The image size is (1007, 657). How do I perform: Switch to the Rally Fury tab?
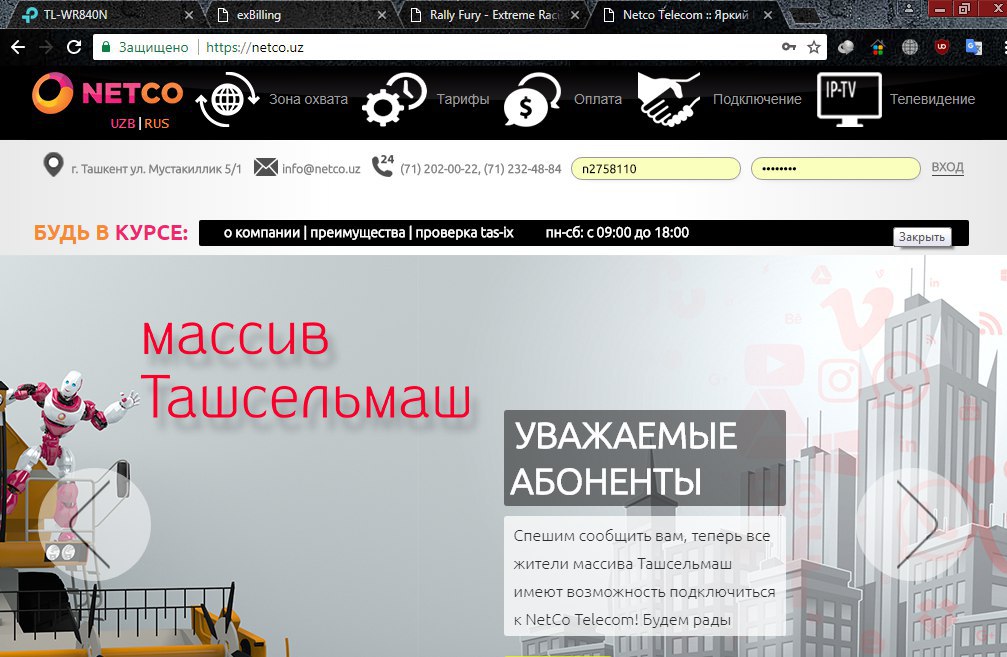click(493, 15)
